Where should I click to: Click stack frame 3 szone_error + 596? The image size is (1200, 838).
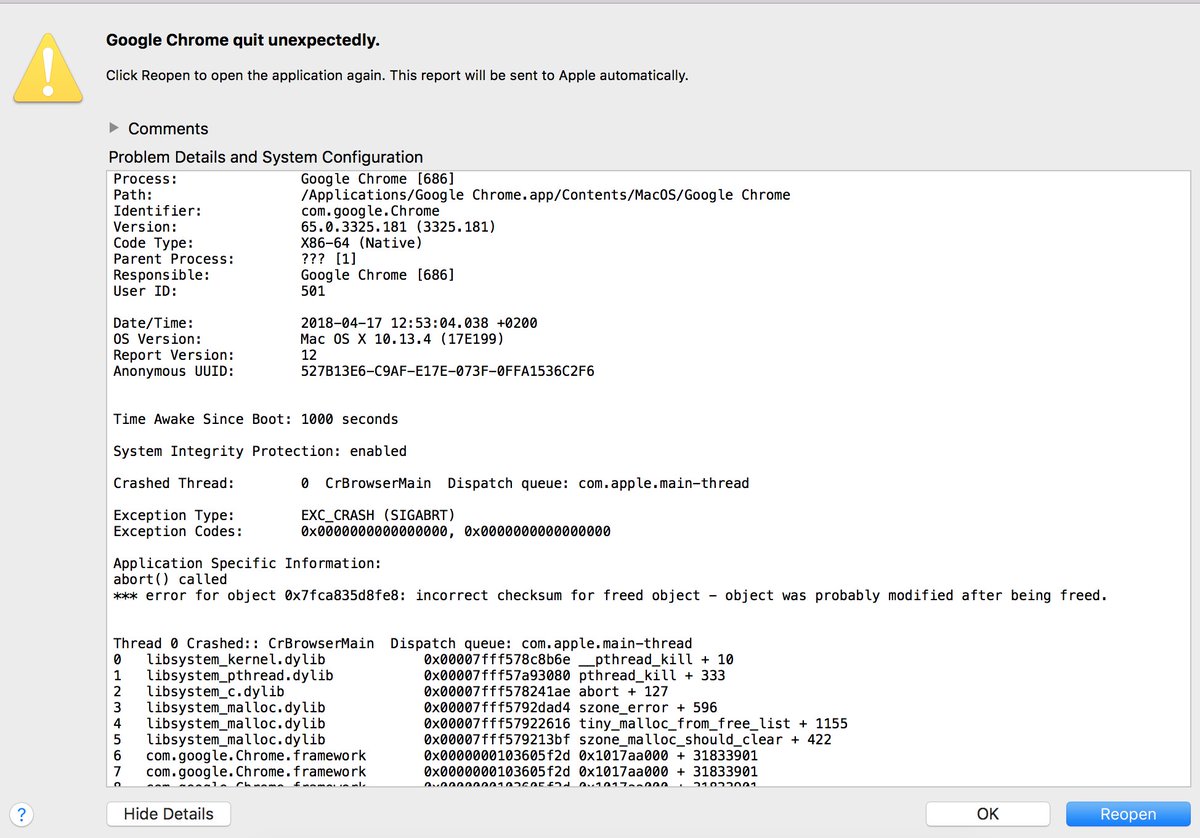[415, 707]
